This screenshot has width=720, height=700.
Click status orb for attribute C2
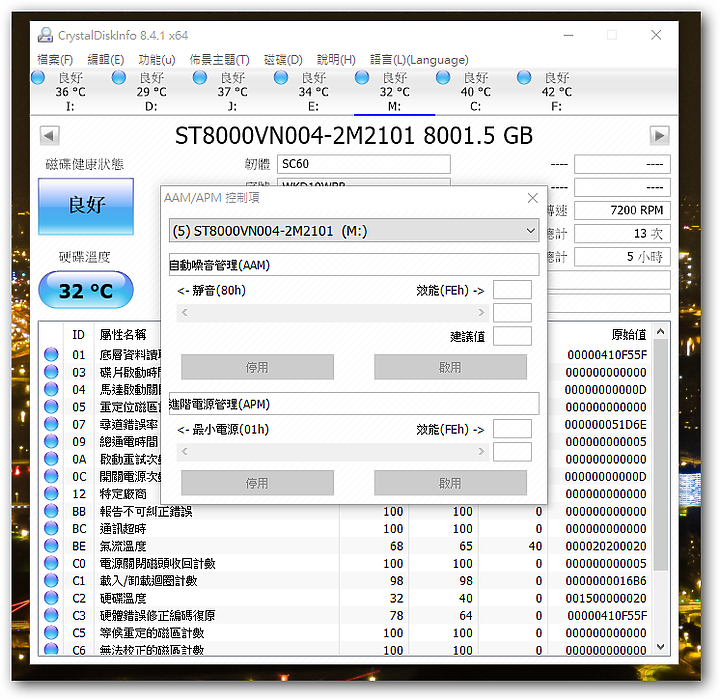[x=51, y=598]
